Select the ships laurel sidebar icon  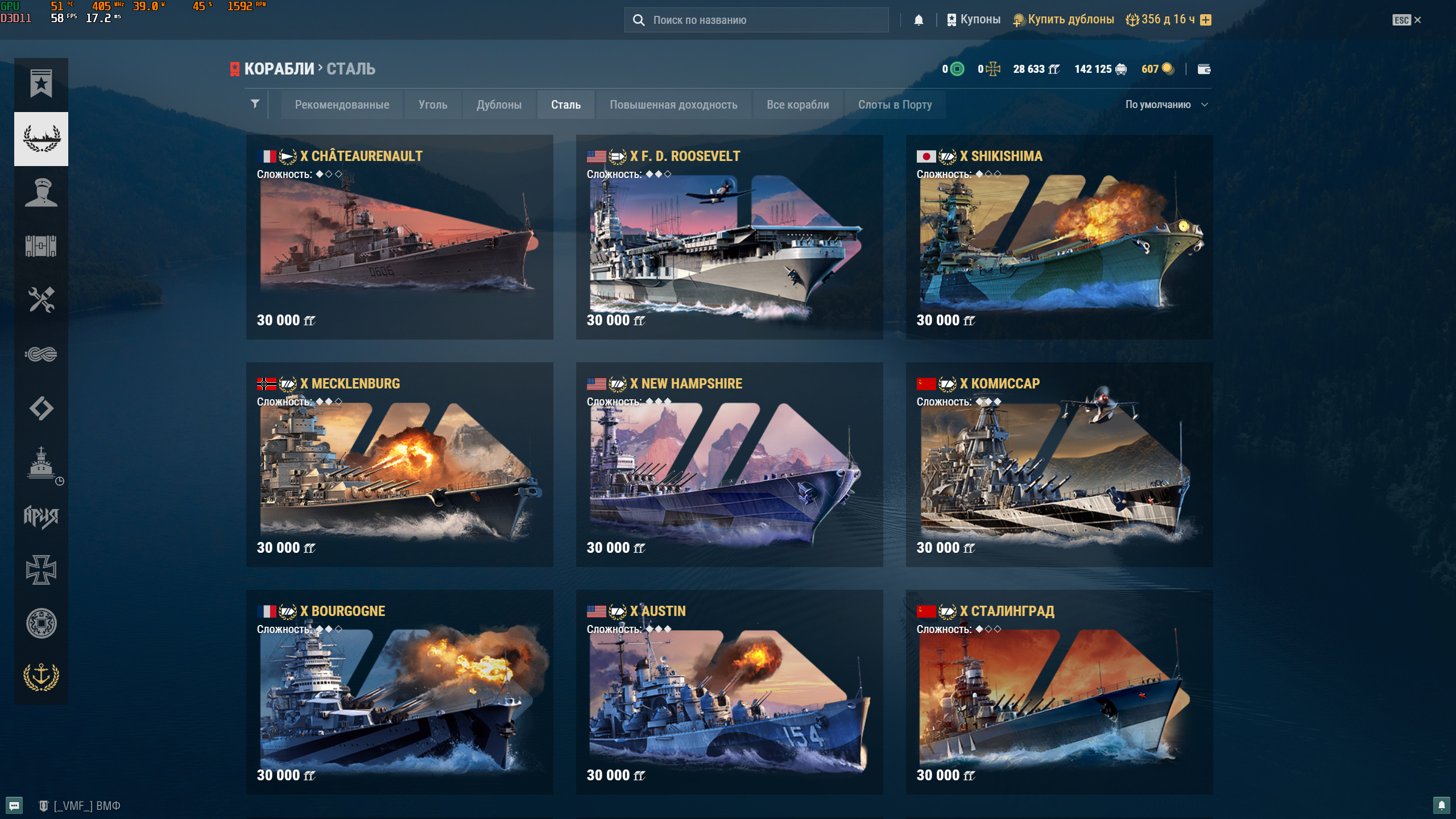tap(41, 139)
